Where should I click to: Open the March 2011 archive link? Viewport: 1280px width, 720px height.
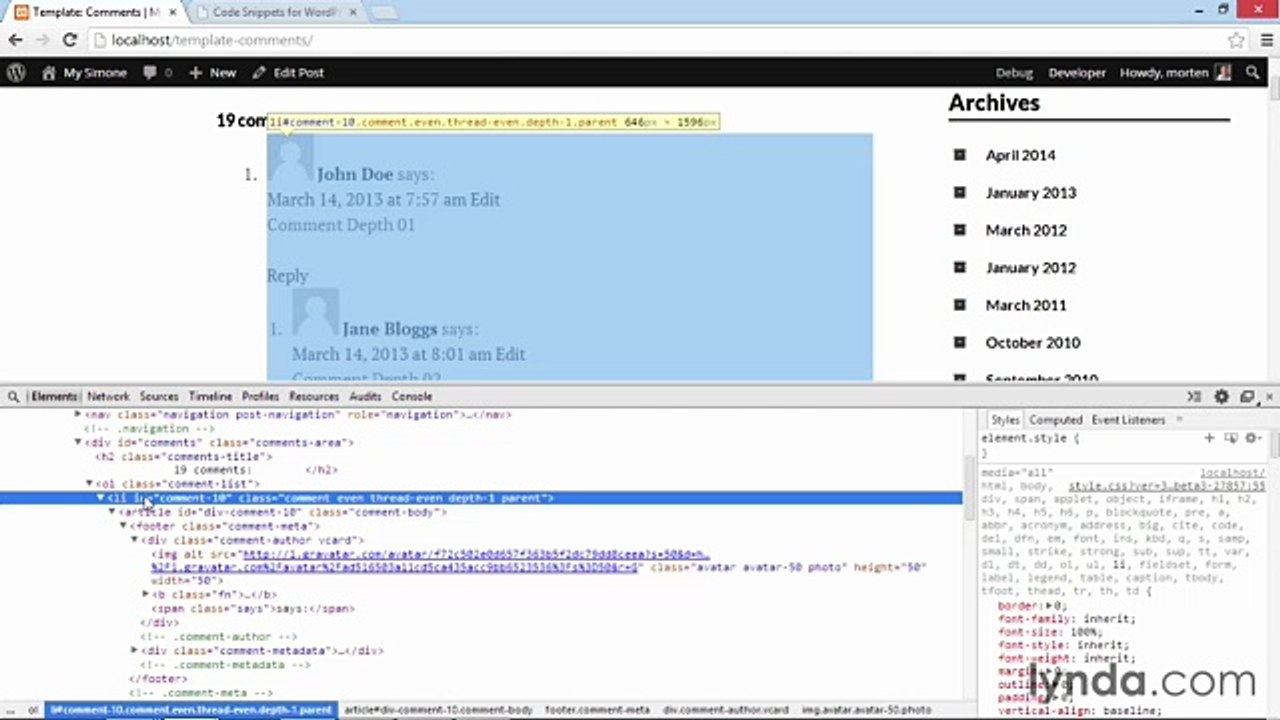click(x=1026, y=305)
